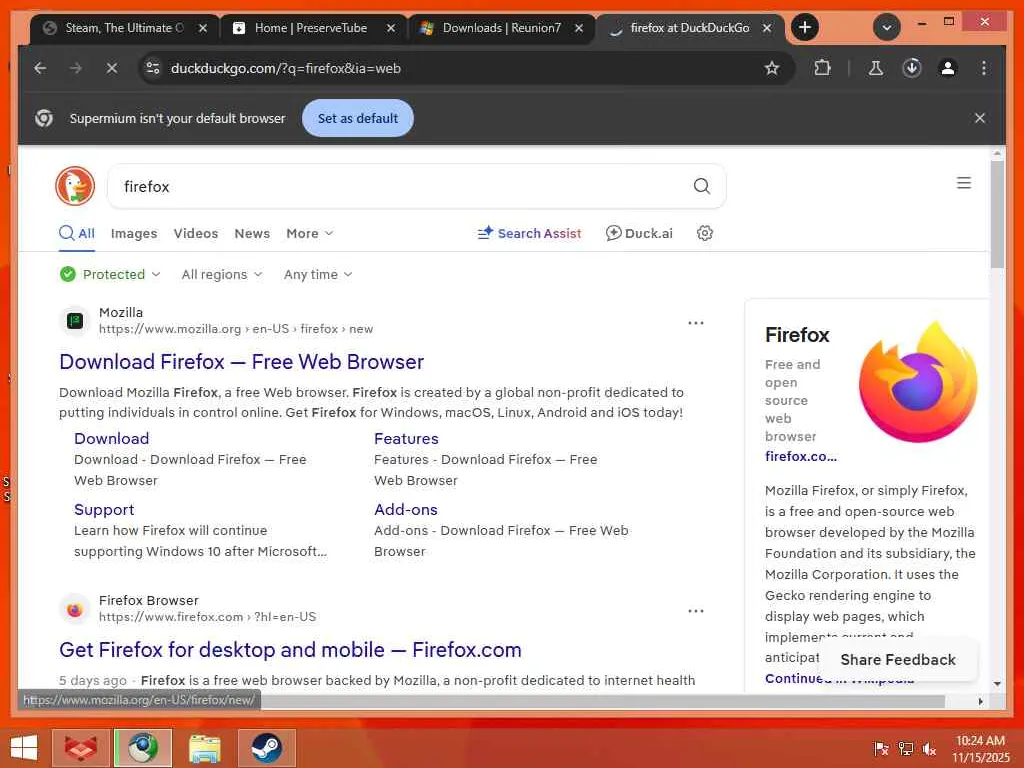
Task: Dismiss the default browser infobar
Action: coord(980,118)
